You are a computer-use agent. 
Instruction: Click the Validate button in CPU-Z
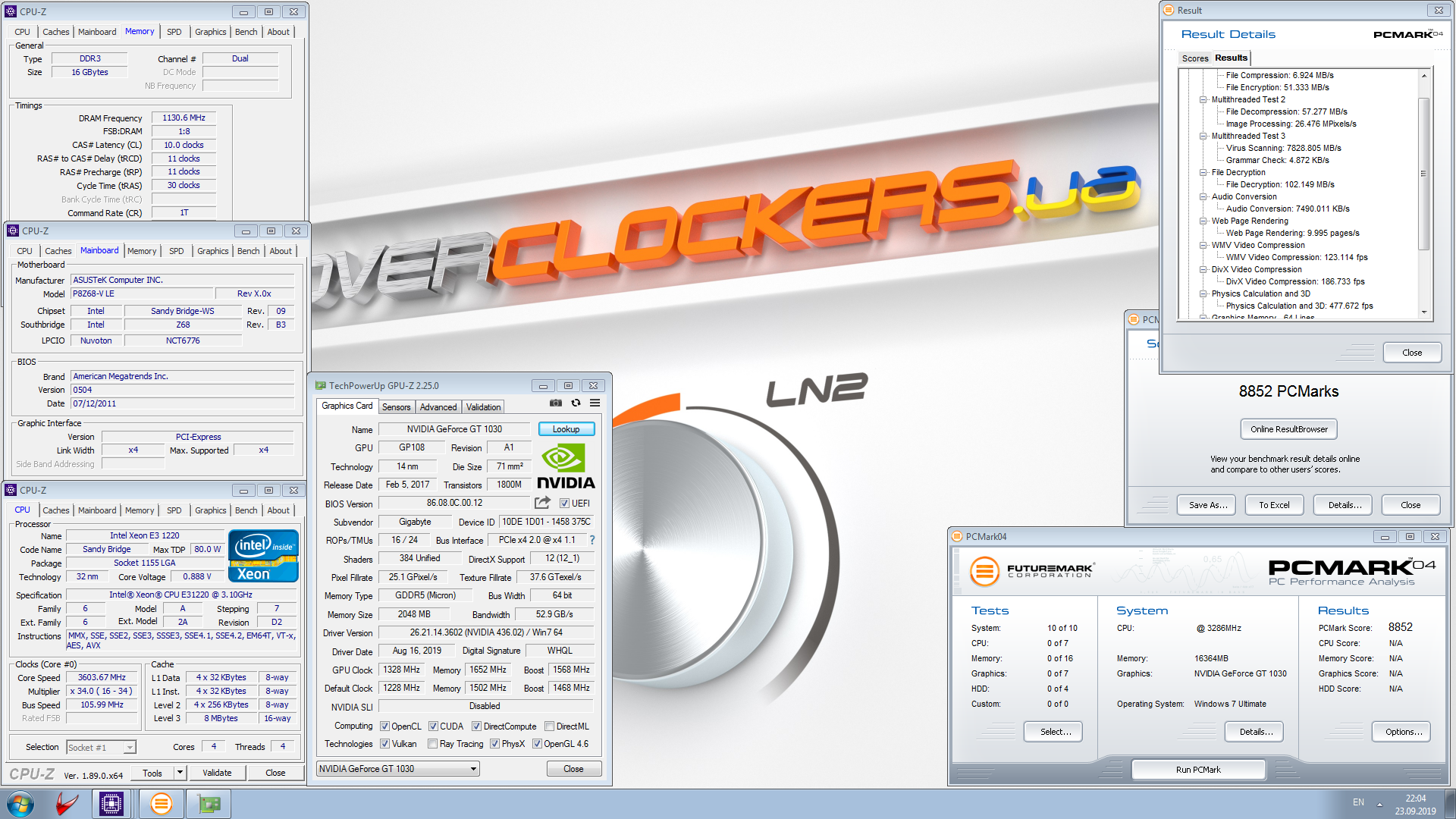217,773
